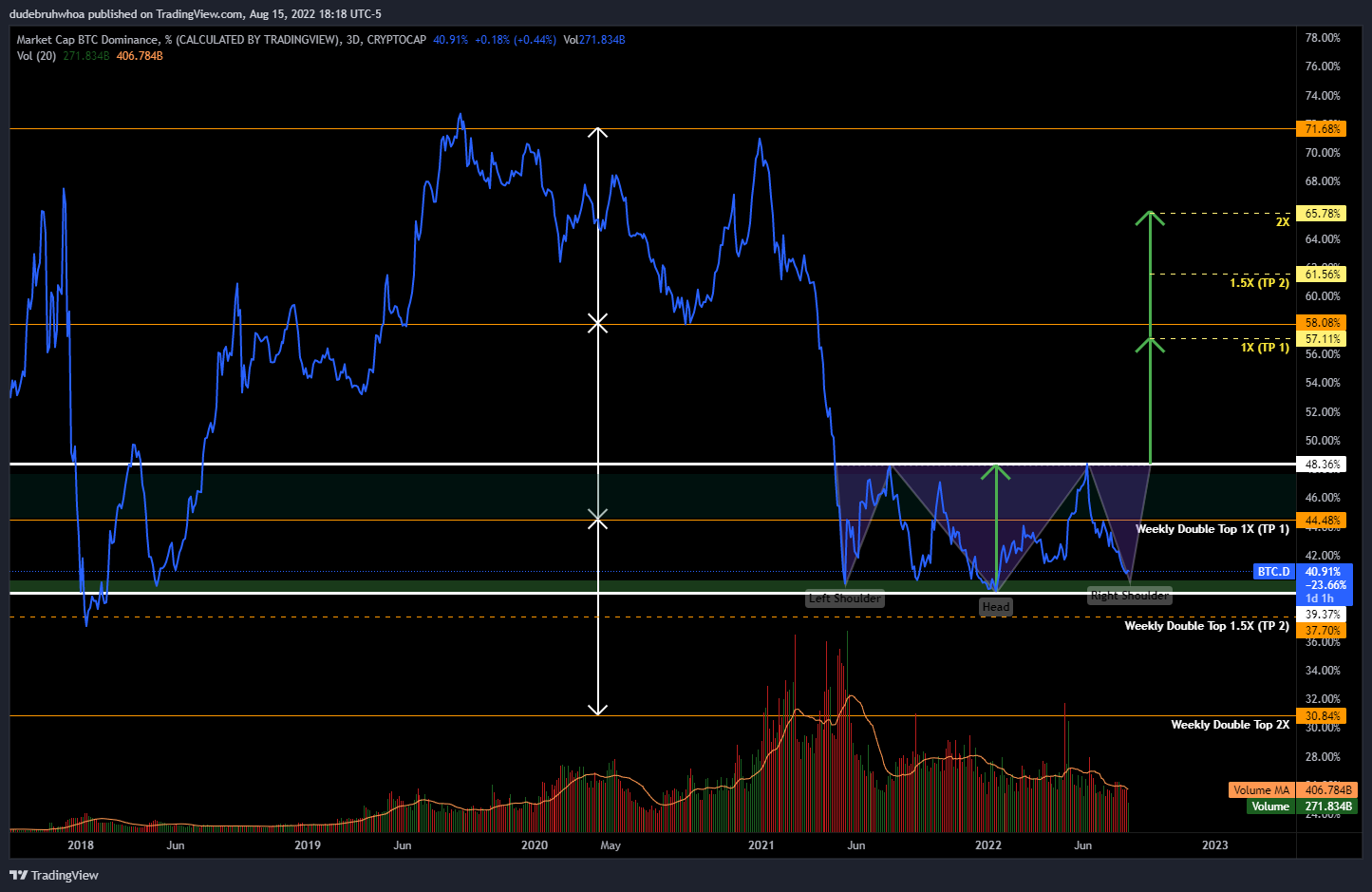Click 78.00% on the price scale

1323,38
